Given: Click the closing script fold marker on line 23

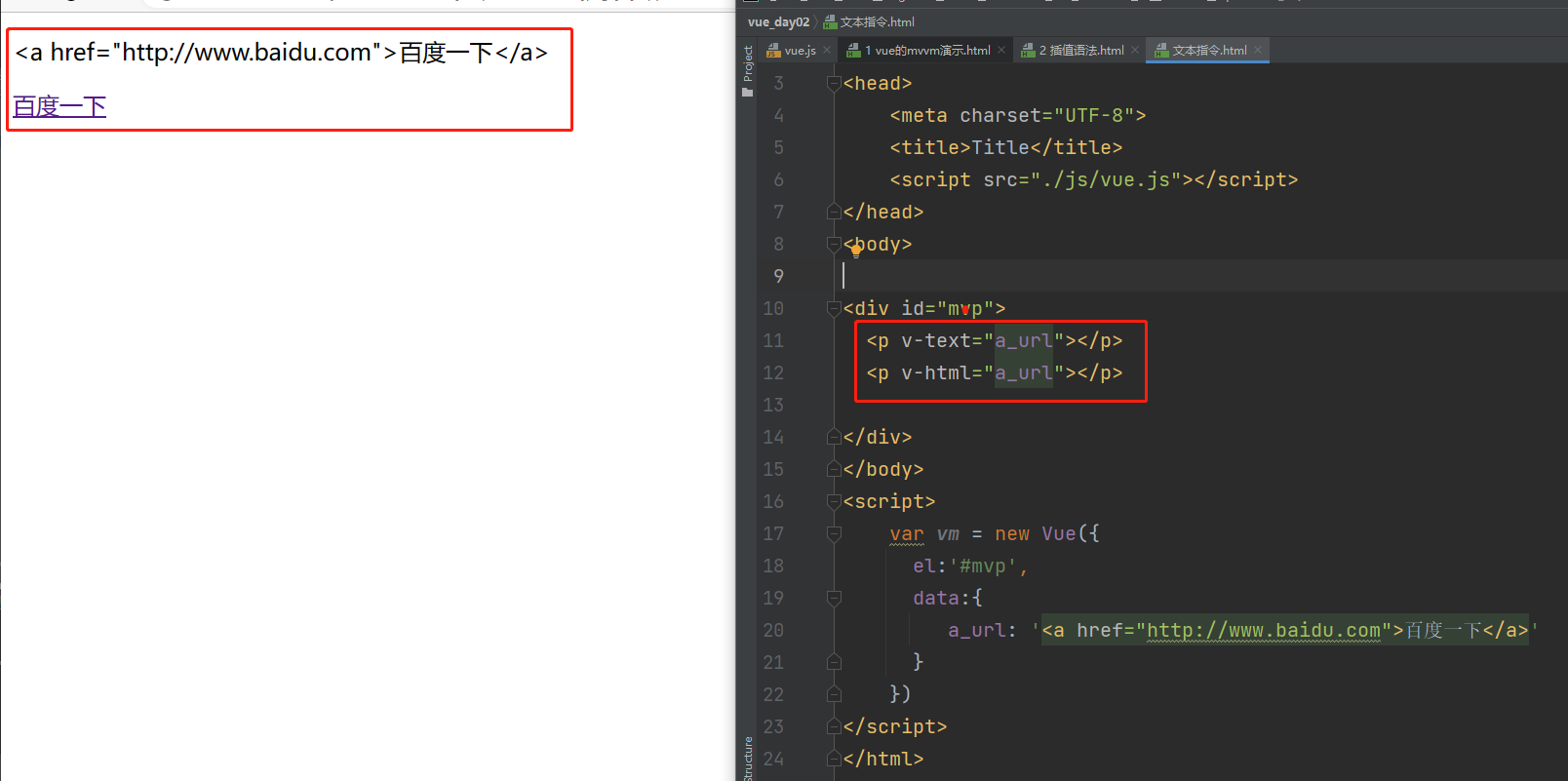Looking at the screenshot, I should (834, 726).
